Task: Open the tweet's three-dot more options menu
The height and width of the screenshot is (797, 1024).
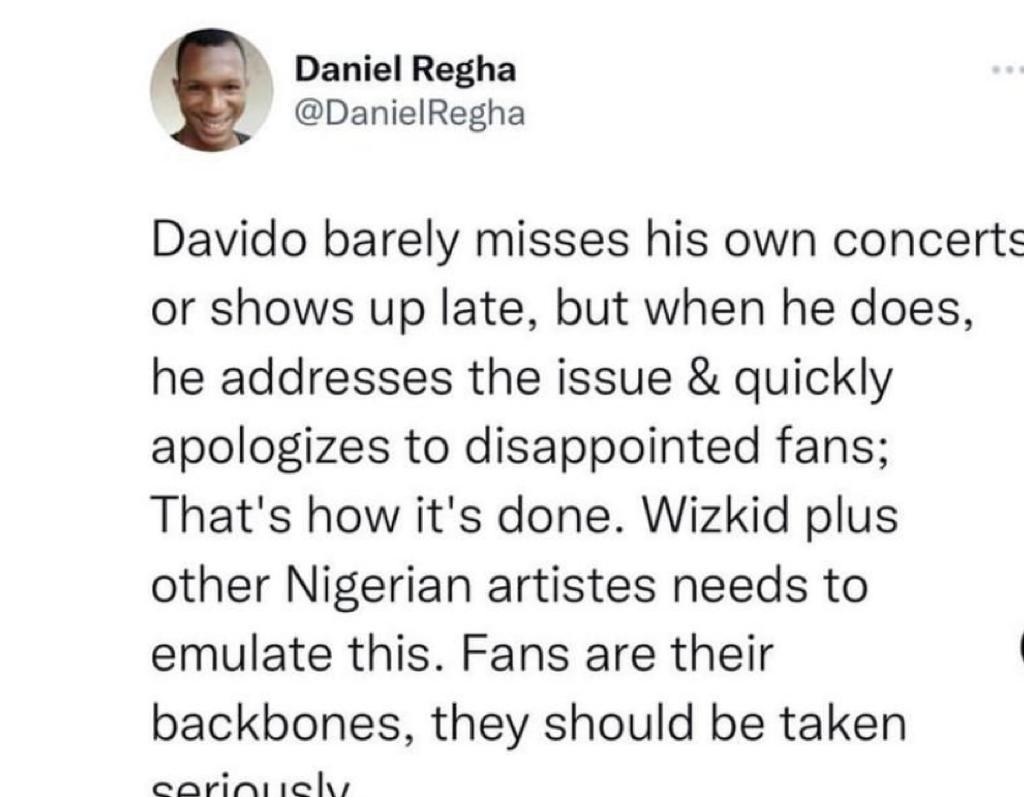Action: [1008, 69]
